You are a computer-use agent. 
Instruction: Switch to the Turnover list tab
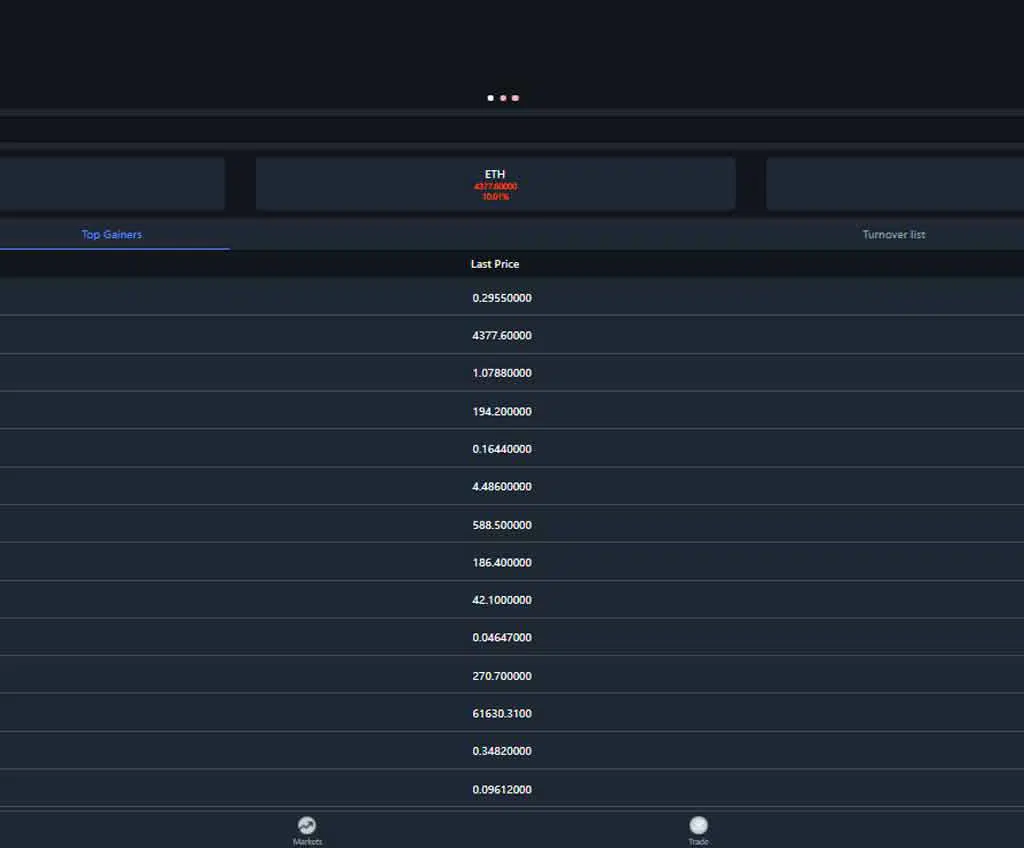coord(893,235)
